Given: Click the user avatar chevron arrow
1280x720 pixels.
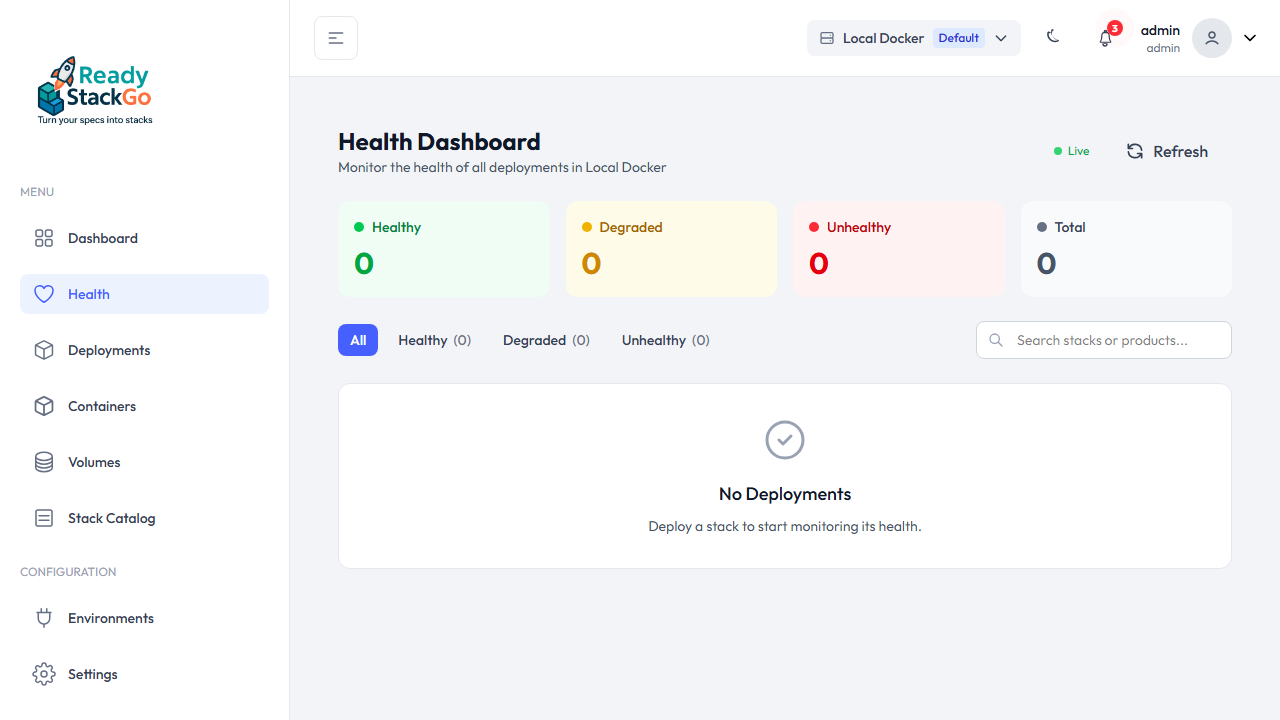Looking at the screenshot, I should (1249, 37).
